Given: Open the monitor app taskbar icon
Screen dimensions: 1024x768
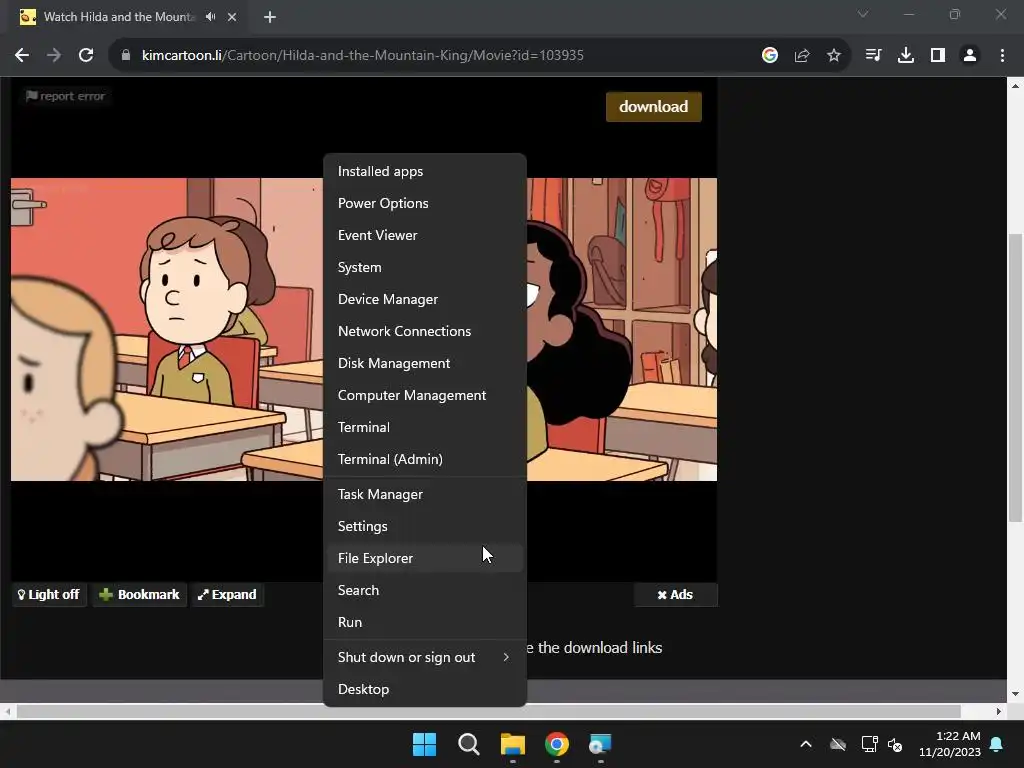Looking at the screenshot, I should pyautogui.click(x=600, y=744).
